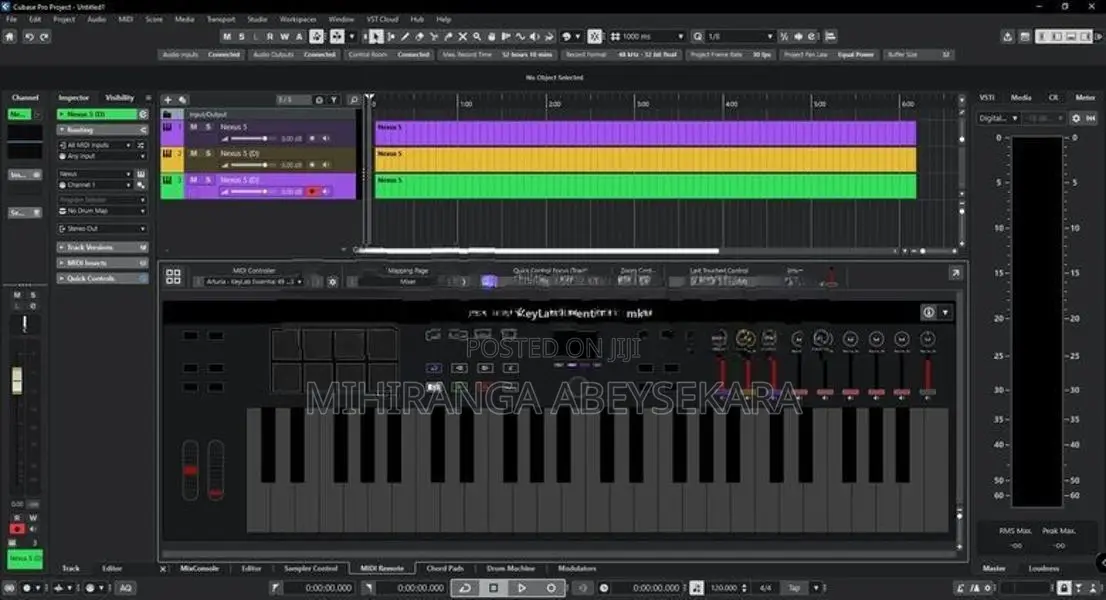This screenshot has width=1106, height=600.
Task: Click the Find Tracks magnifier icon
Action: [354, 100]
